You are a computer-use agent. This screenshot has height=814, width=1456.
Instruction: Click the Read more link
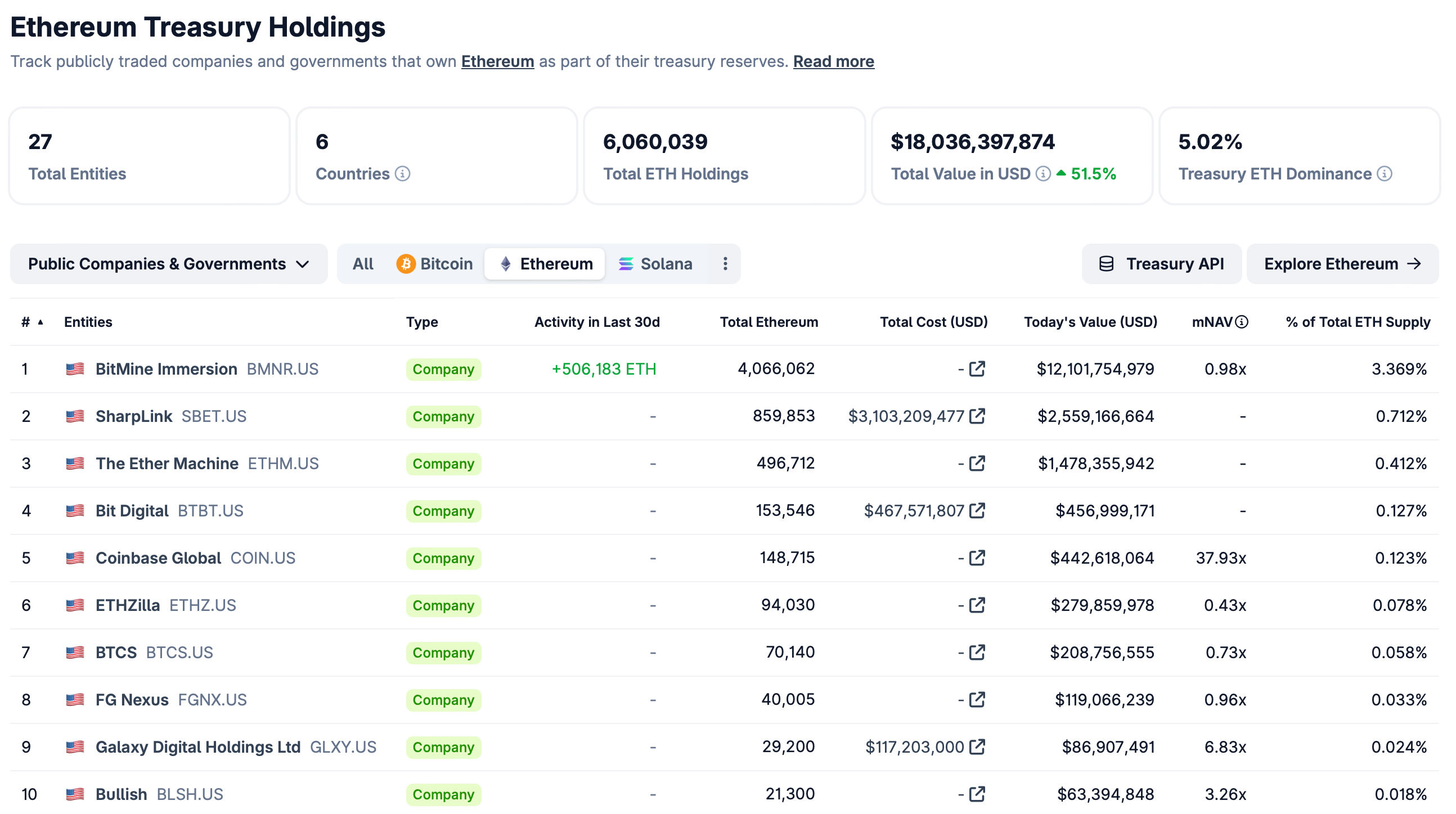(x=833, y=61)
